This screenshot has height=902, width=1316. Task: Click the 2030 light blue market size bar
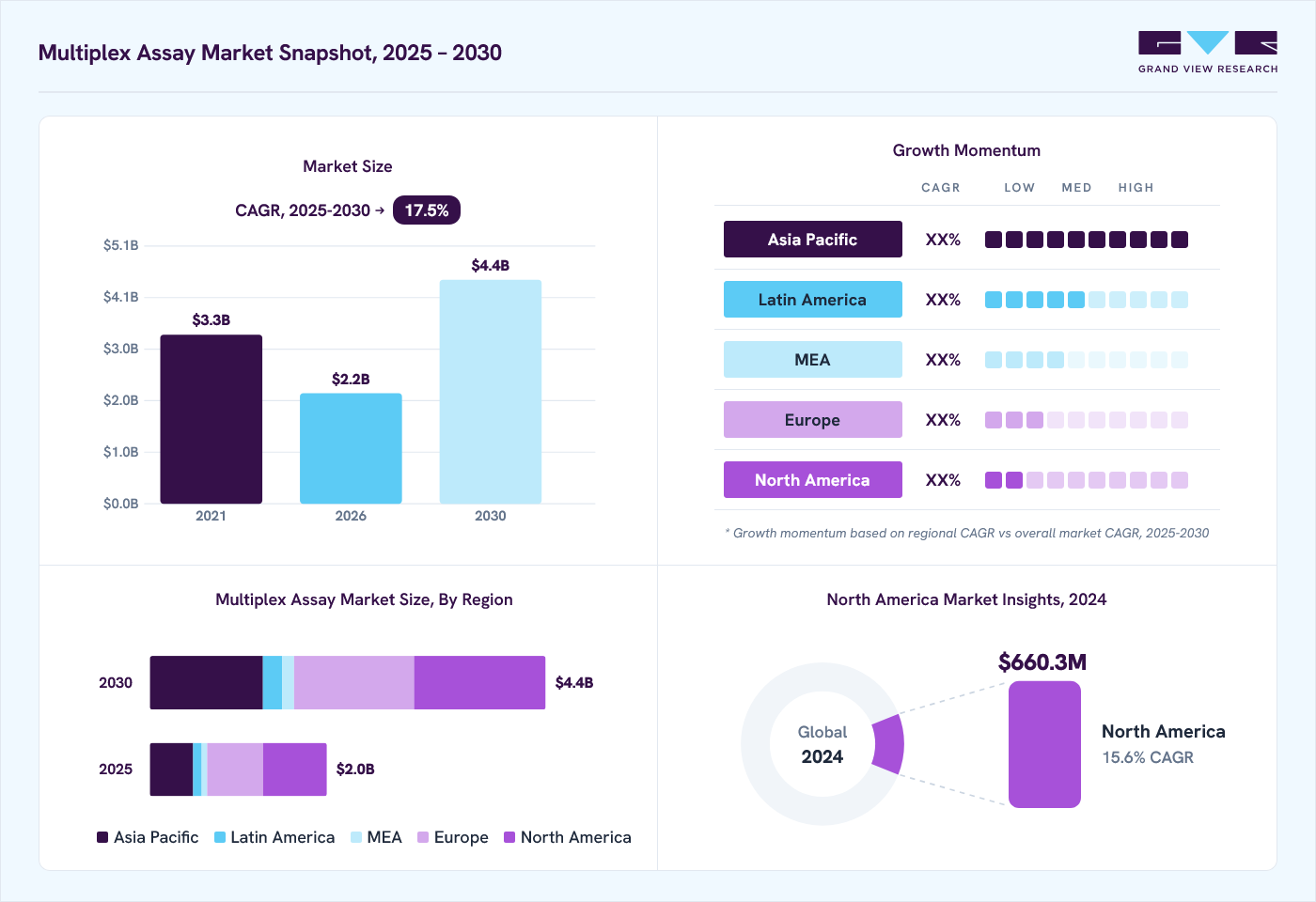(x=491, y=392)
